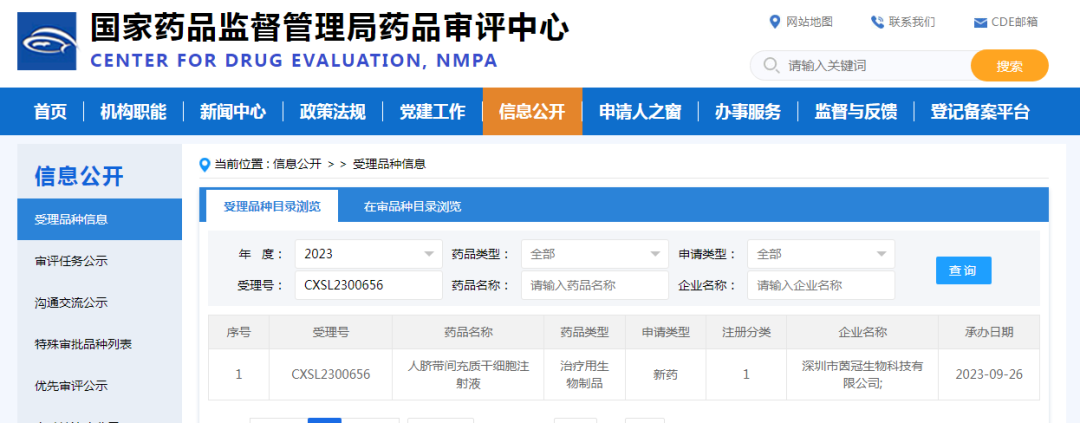Open 办事服务 navigation item
The width and height of the screenshot is (1080, 423).
pyautogui.click(x=747, y=112)
